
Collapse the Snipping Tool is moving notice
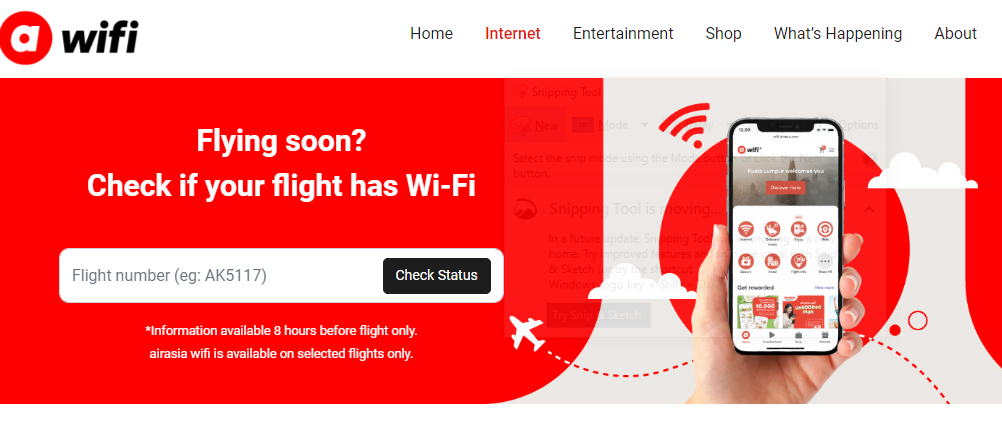869,209
